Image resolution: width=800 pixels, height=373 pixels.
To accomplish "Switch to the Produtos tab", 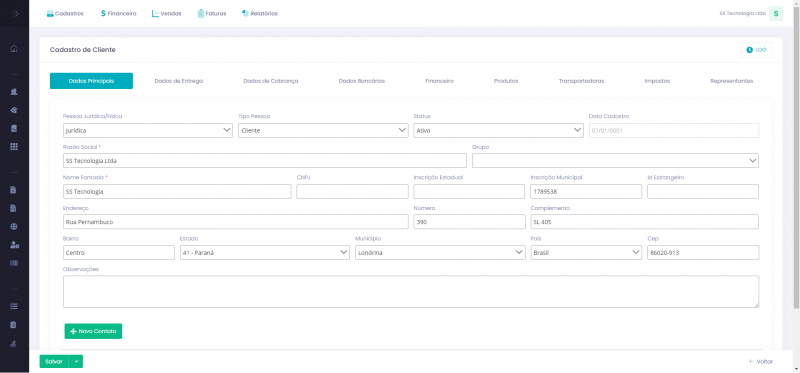I will [x=506, y=81].
